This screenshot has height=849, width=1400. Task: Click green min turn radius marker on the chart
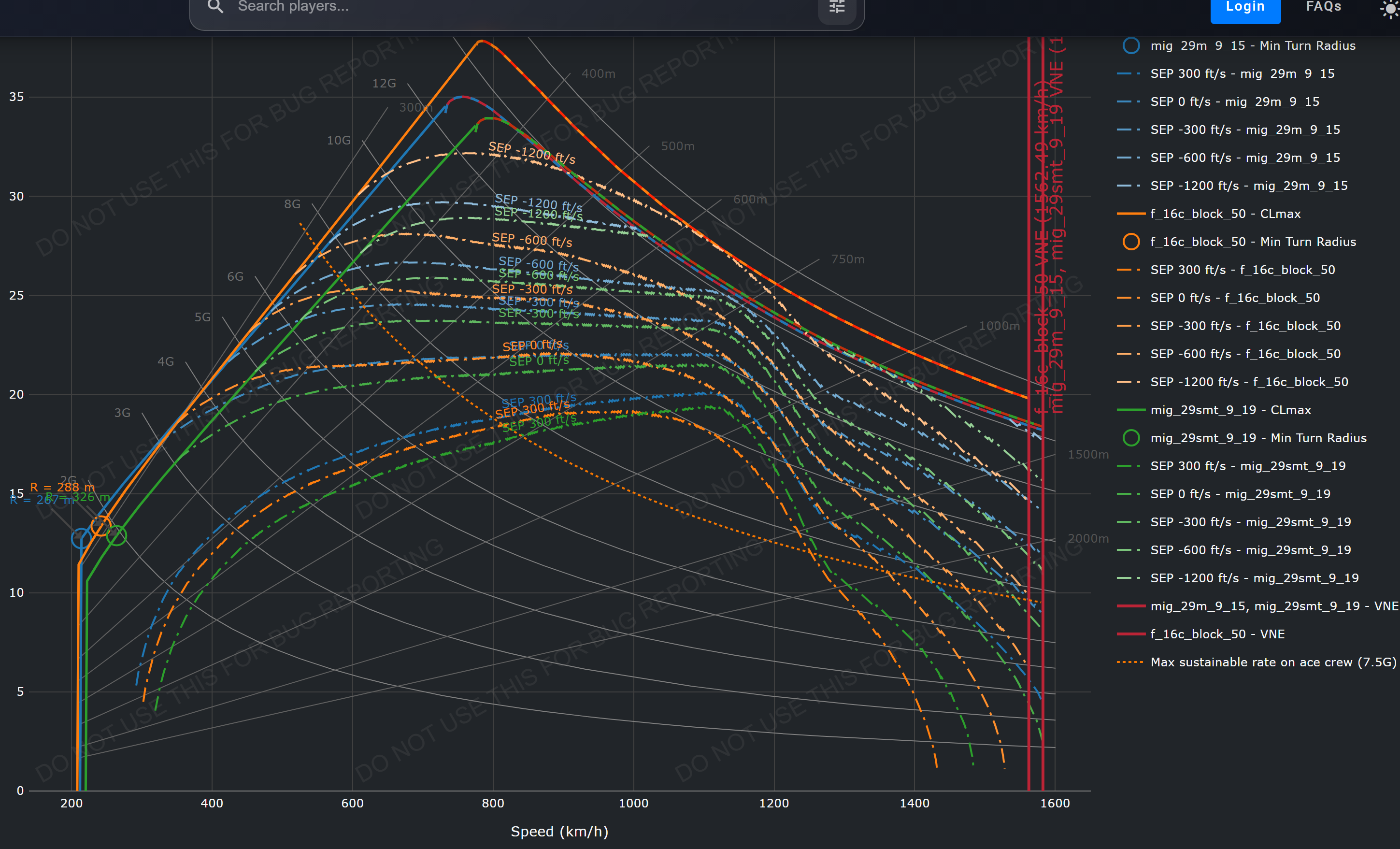[116, 535]
